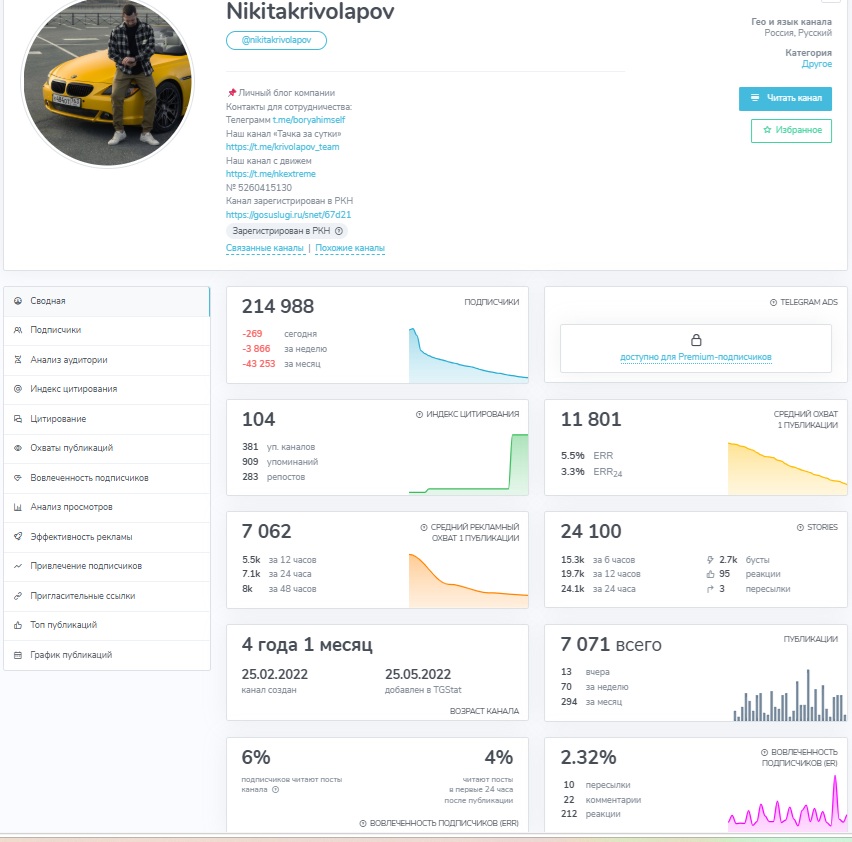Open Похожие каналы link
This screenshot has width=852, height=842.
tap(350, 248)
